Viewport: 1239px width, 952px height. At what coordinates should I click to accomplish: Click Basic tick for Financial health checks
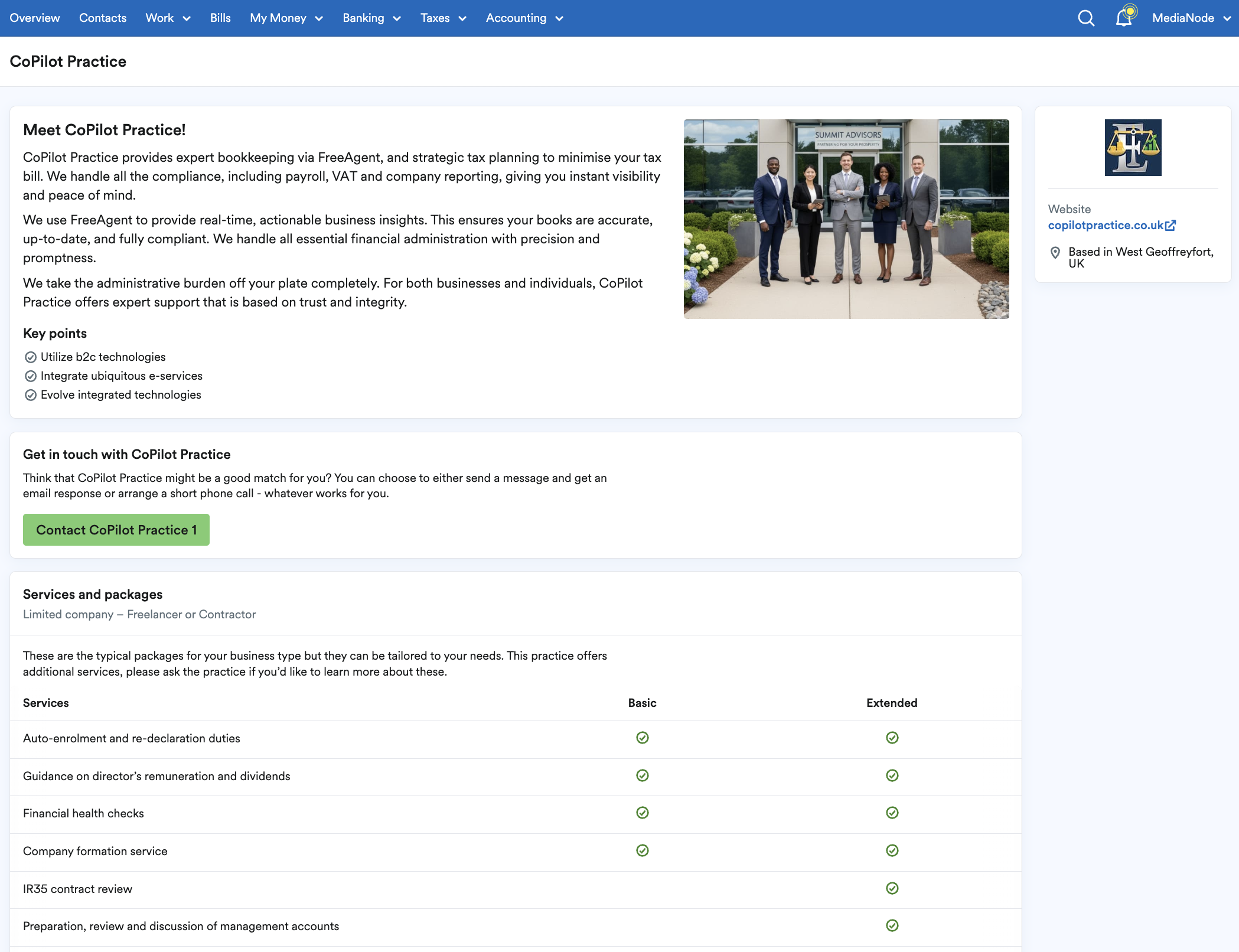[643, 813]
